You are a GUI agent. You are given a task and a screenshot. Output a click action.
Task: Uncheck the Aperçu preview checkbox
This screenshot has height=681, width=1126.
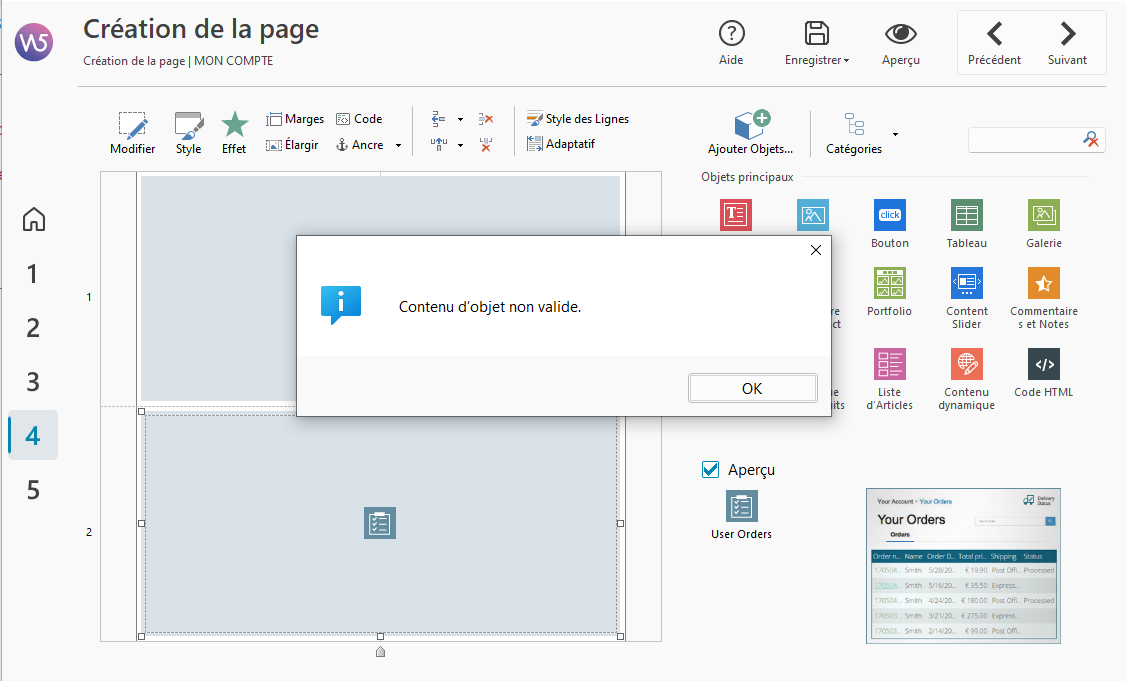[x=711, y=470]
